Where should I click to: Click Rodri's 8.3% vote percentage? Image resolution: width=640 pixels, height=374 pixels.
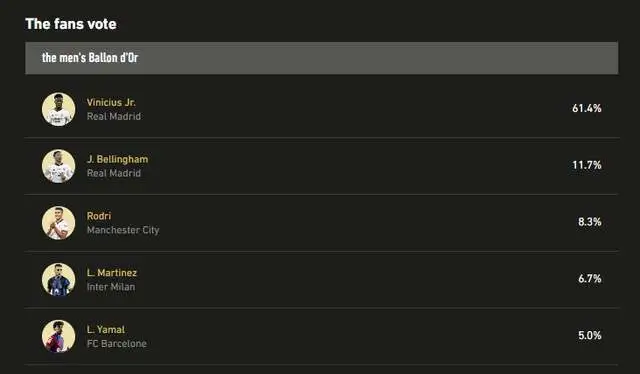[x=589, y=222]
